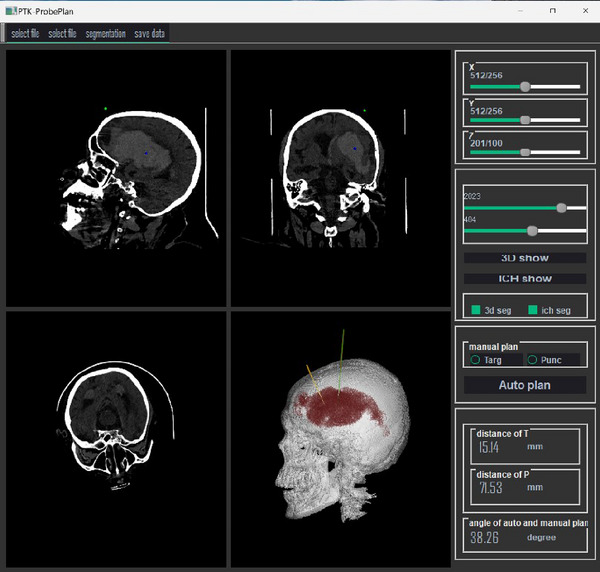This screenshot has height=572, width=600.
Task: Click the ICH show button
Action: click(525, 279)
